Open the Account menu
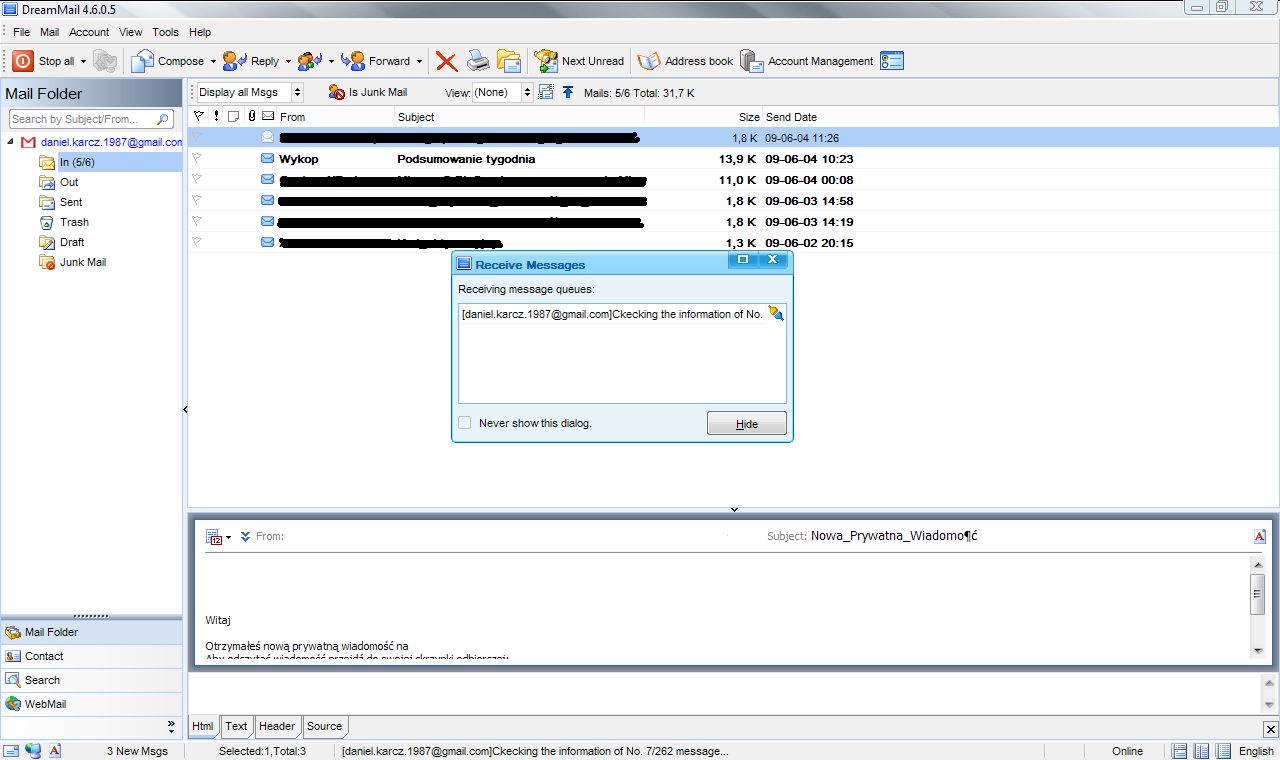The image size is (1280, 760). [x=89, y=32]
